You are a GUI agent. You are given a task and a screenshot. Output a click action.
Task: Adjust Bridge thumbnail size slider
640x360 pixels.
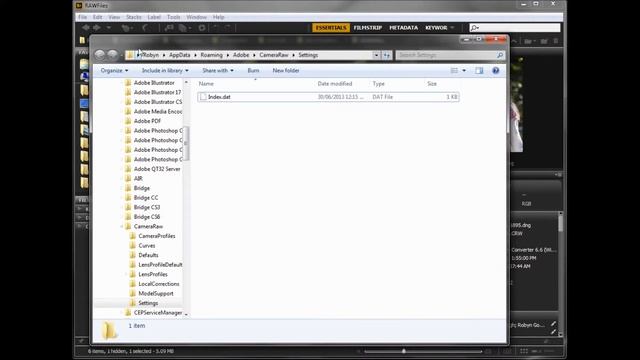(404, 351)
